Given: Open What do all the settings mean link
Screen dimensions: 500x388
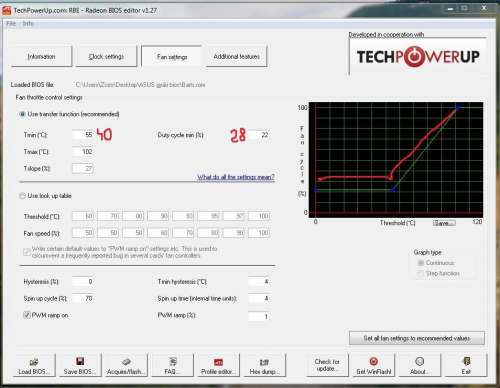Looking at the screenshot, I should (x=236, y=177).
